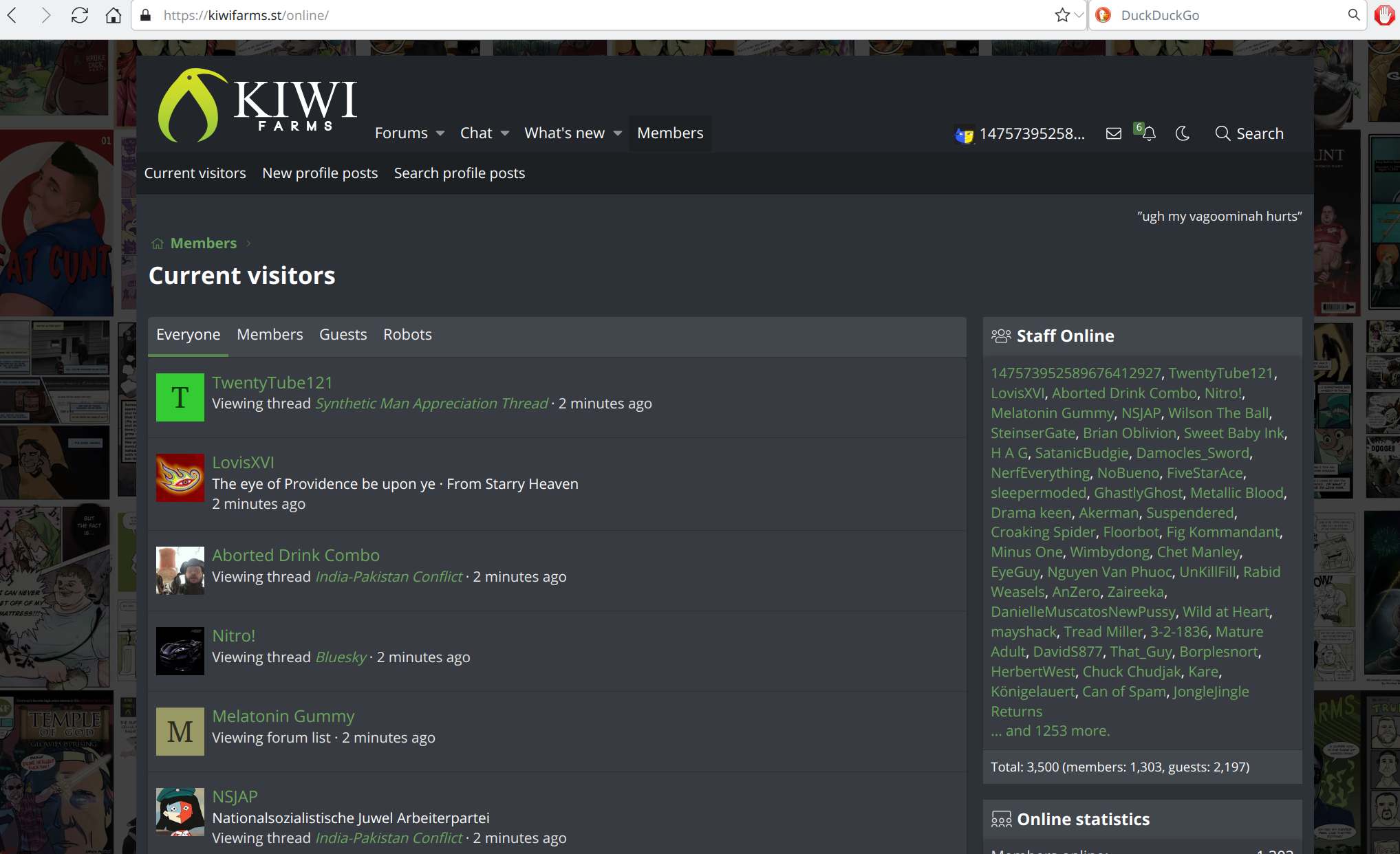Open the What's new nav item
The width and height of the screenshot is (1400, 854).
[564, 133]
